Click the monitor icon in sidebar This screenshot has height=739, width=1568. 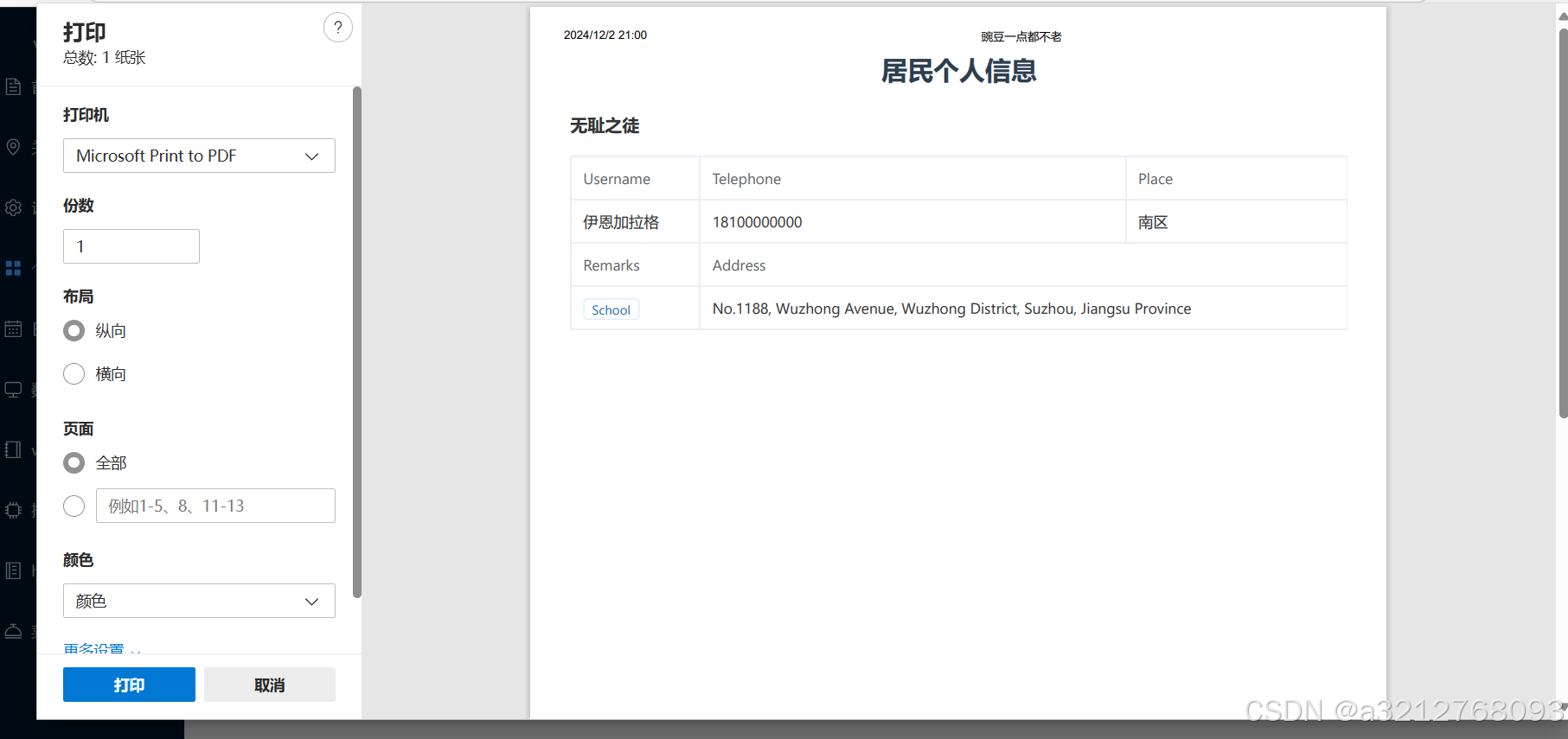pyautogui.click(x=13, y=389)
